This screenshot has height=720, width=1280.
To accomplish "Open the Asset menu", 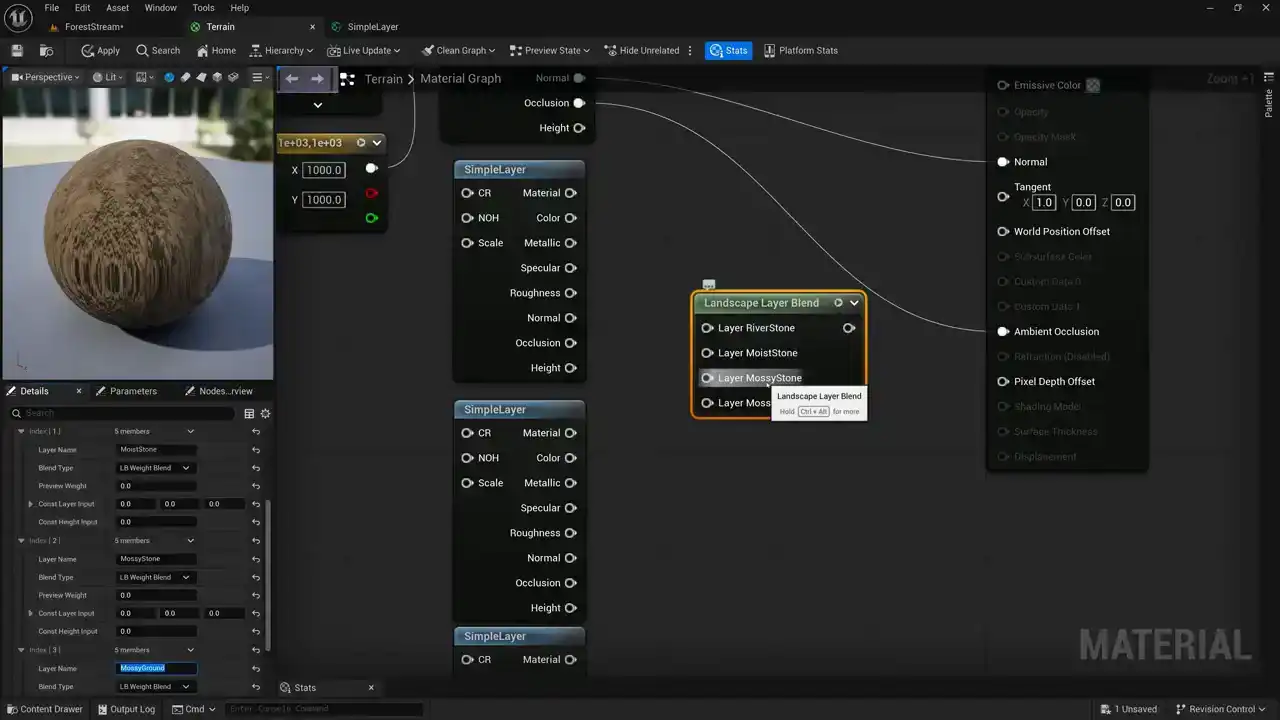I will (117, 7).
